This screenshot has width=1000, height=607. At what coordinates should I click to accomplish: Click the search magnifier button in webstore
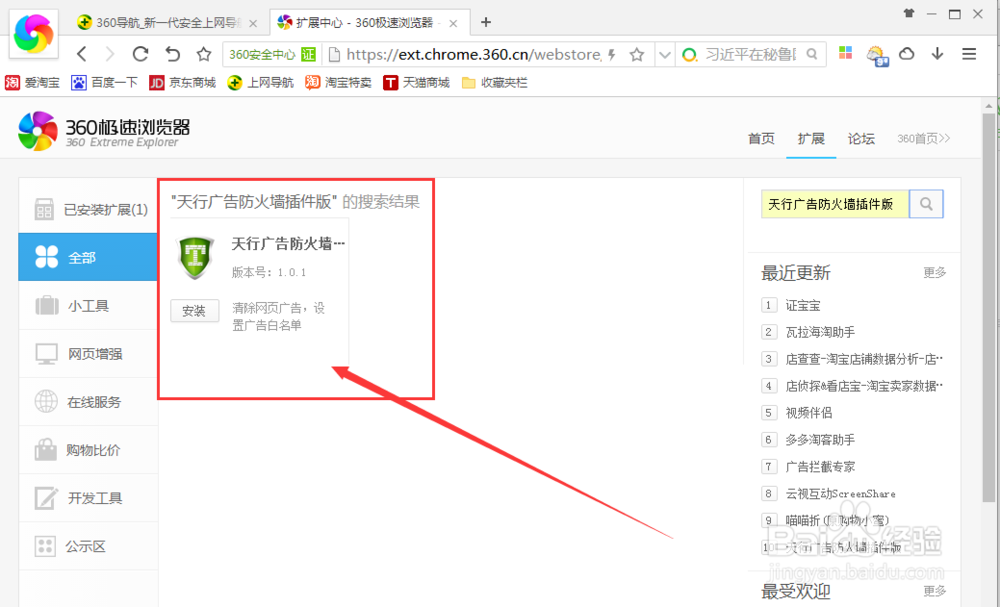point(926,204)
